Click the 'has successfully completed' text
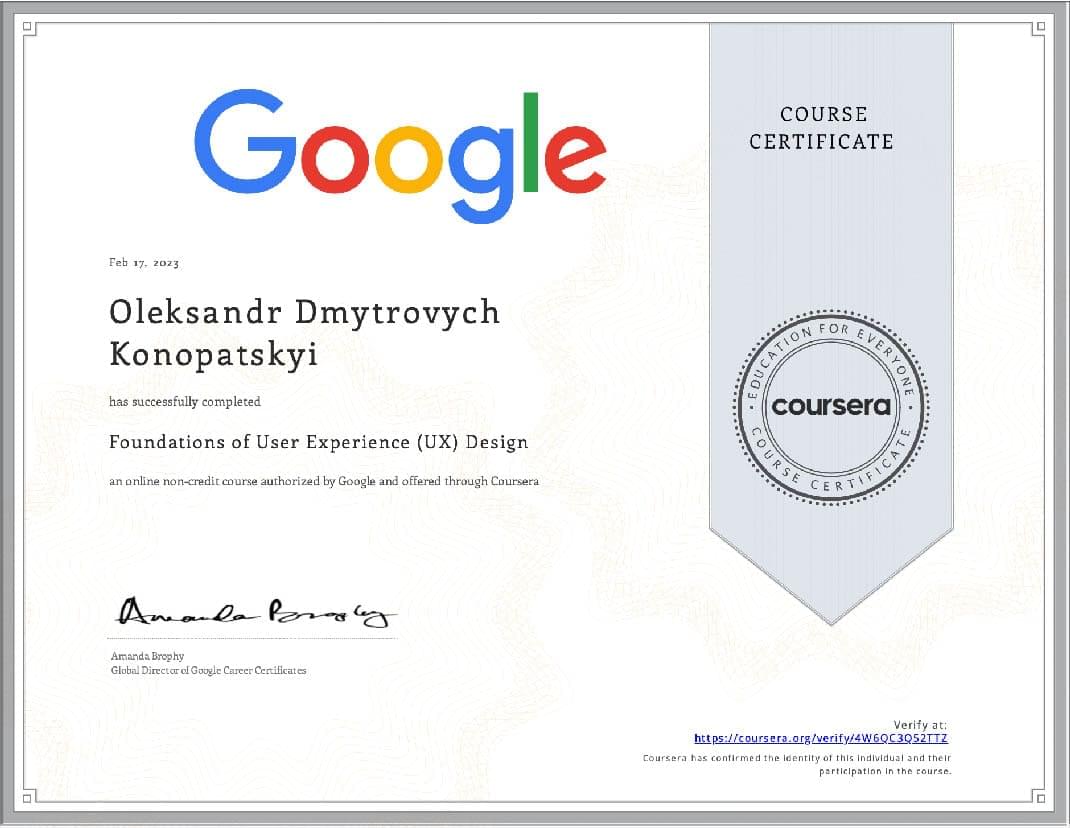The image size is (1070, 828). (185, 402)
